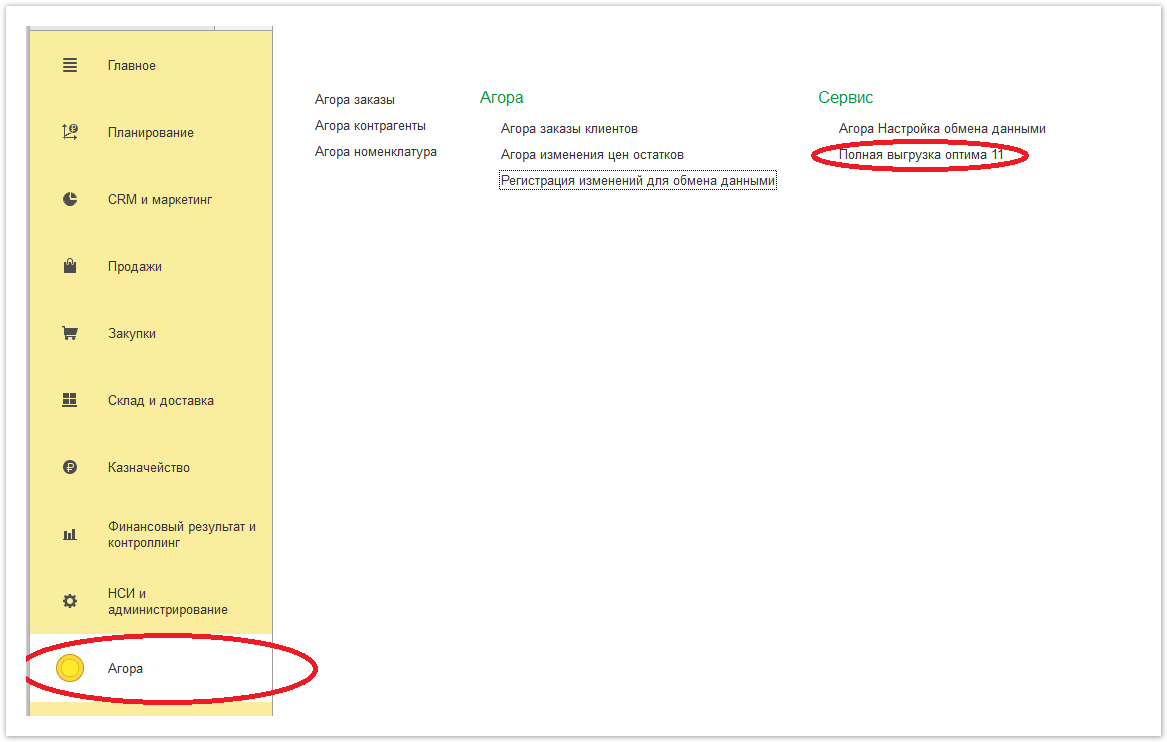Click the CRM и маркетинг pie icon
1167x742 pixels.
(x=70, y=199)
